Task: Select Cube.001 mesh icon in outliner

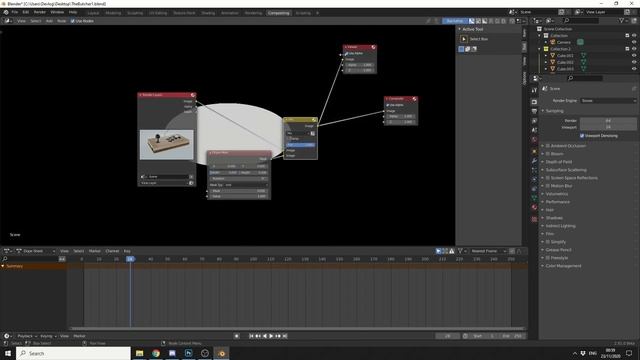Action: pyautogui.click(x=553, y=56)
